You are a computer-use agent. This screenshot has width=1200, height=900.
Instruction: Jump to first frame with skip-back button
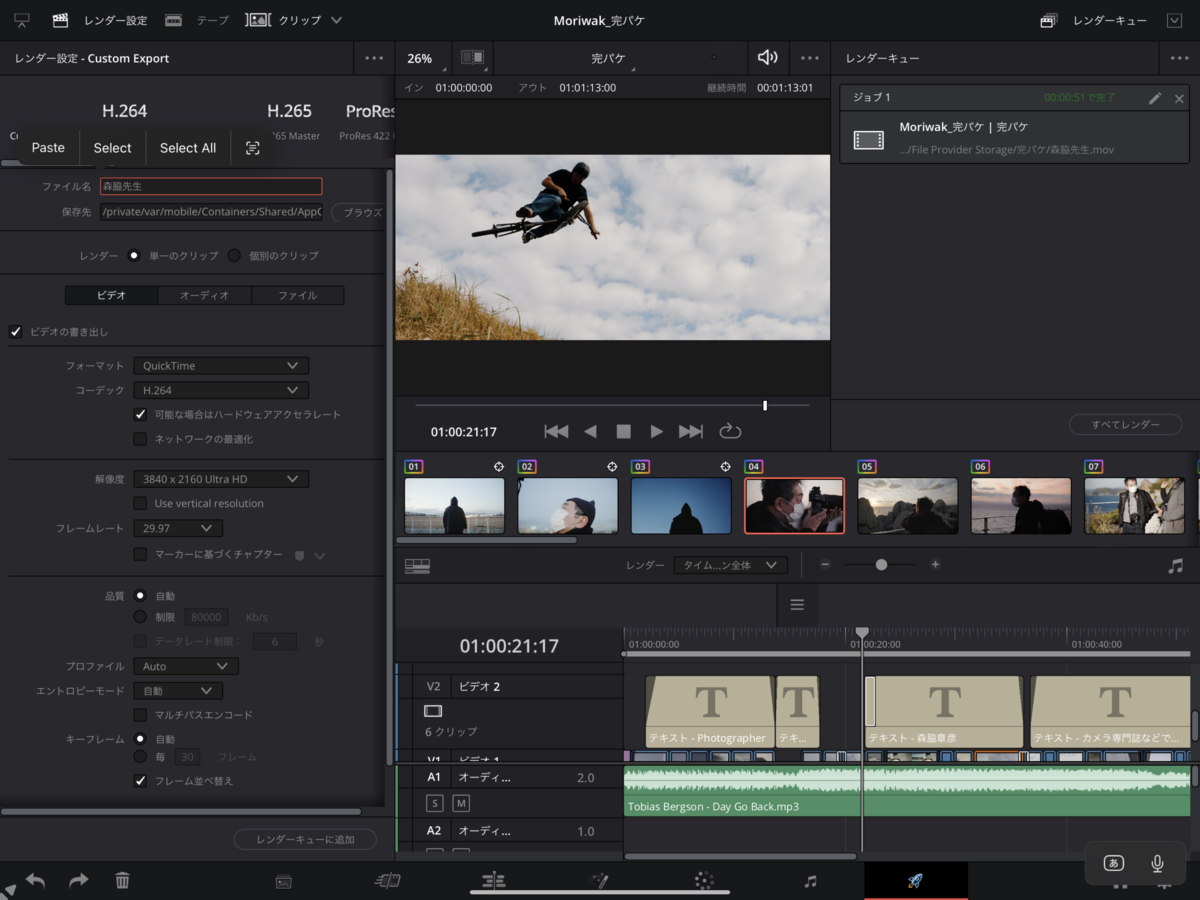[x=556, y=431]
